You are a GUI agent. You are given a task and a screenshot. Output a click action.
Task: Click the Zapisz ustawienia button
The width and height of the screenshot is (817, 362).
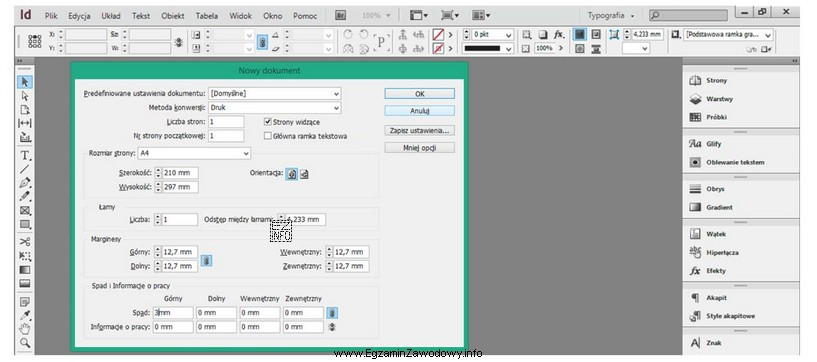click(419, 130)
